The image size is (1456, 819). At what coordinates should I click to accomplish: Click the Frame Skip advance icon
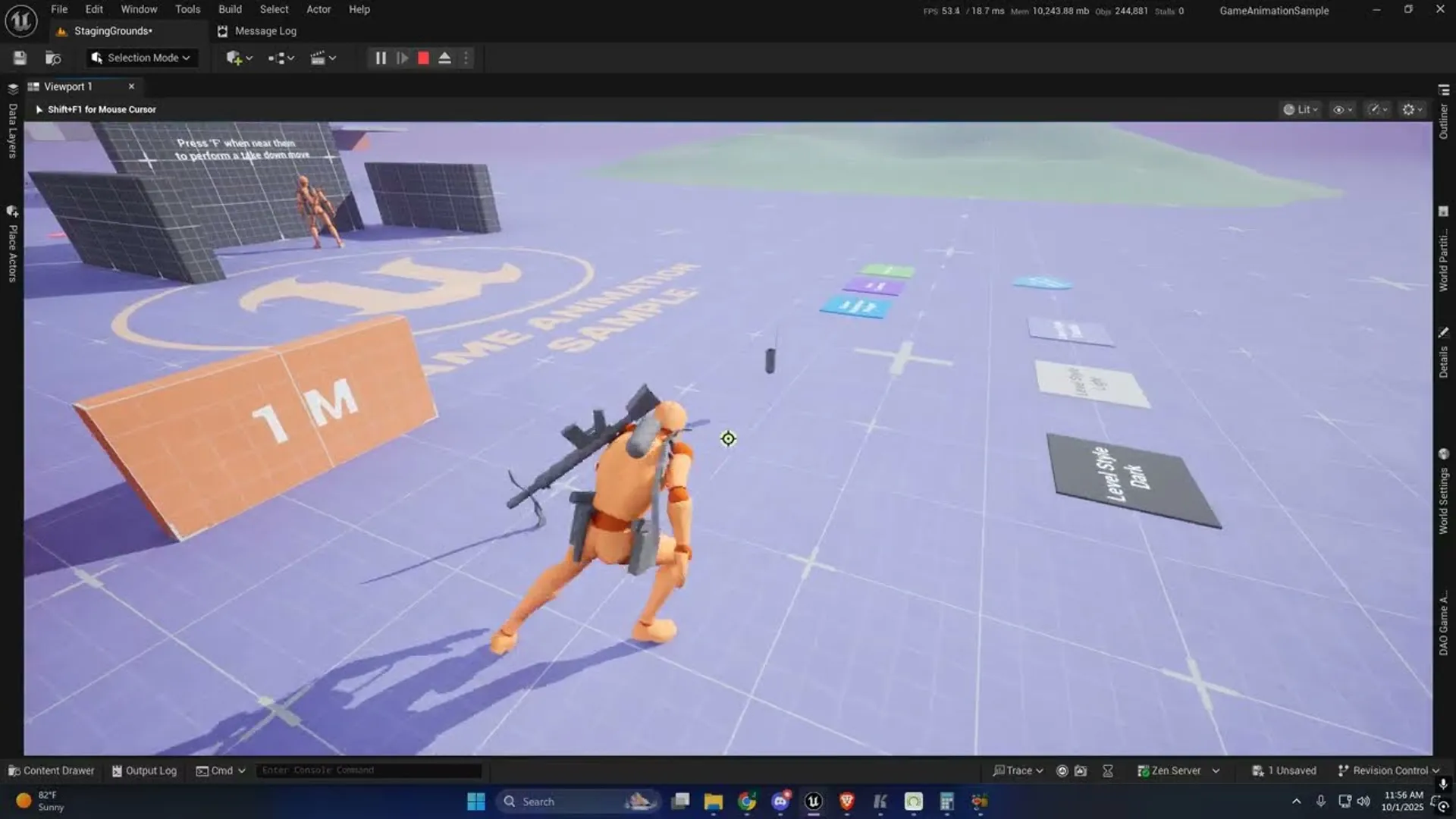coord(401,58)
